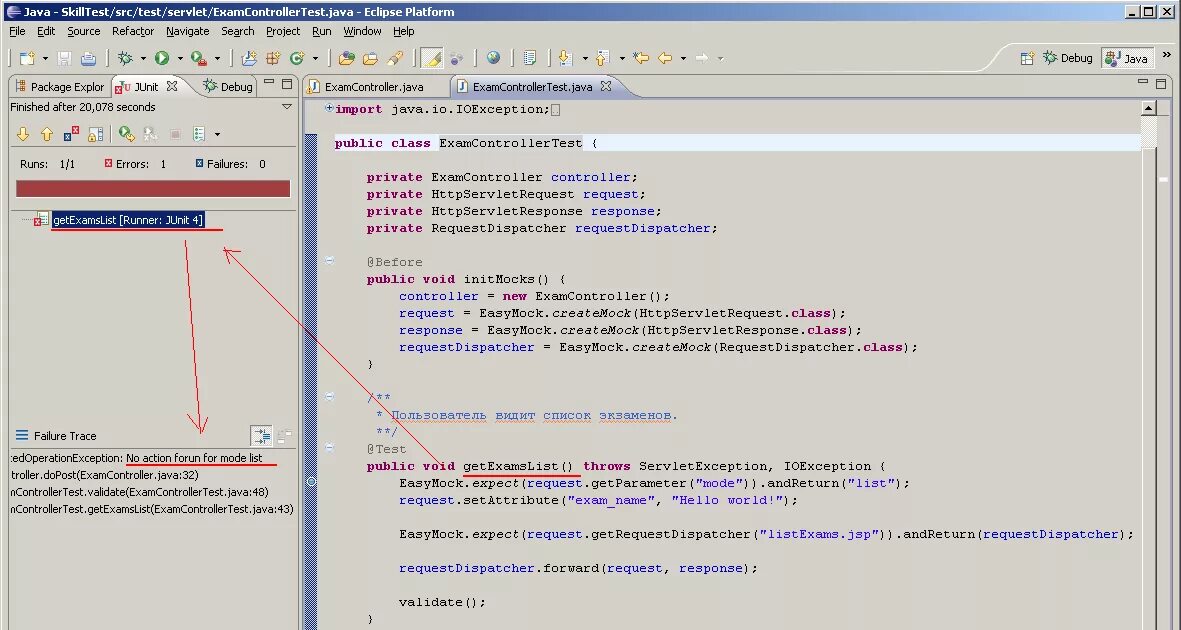Switch to the ExamController.java tab

click(x=375, y=87)
